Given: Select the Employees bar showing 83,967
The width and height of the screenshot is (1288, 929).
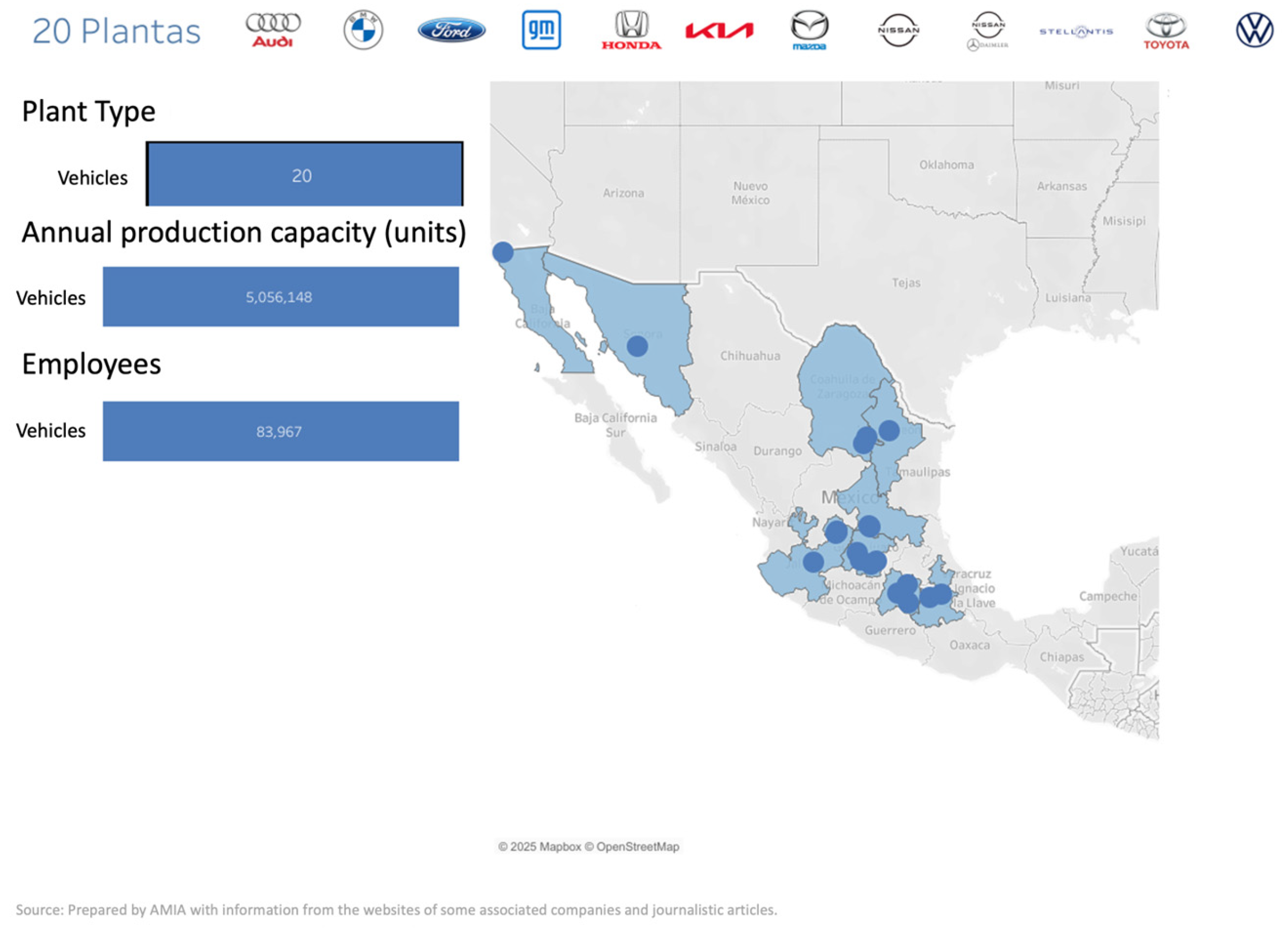Looking at the screenshot, I should pos(281,431).
